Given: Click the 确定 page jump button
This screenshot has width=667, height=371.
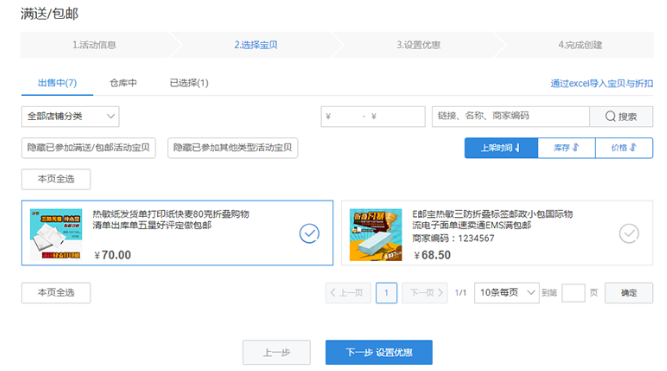Looking at the screenshot, I should point(629,293).
